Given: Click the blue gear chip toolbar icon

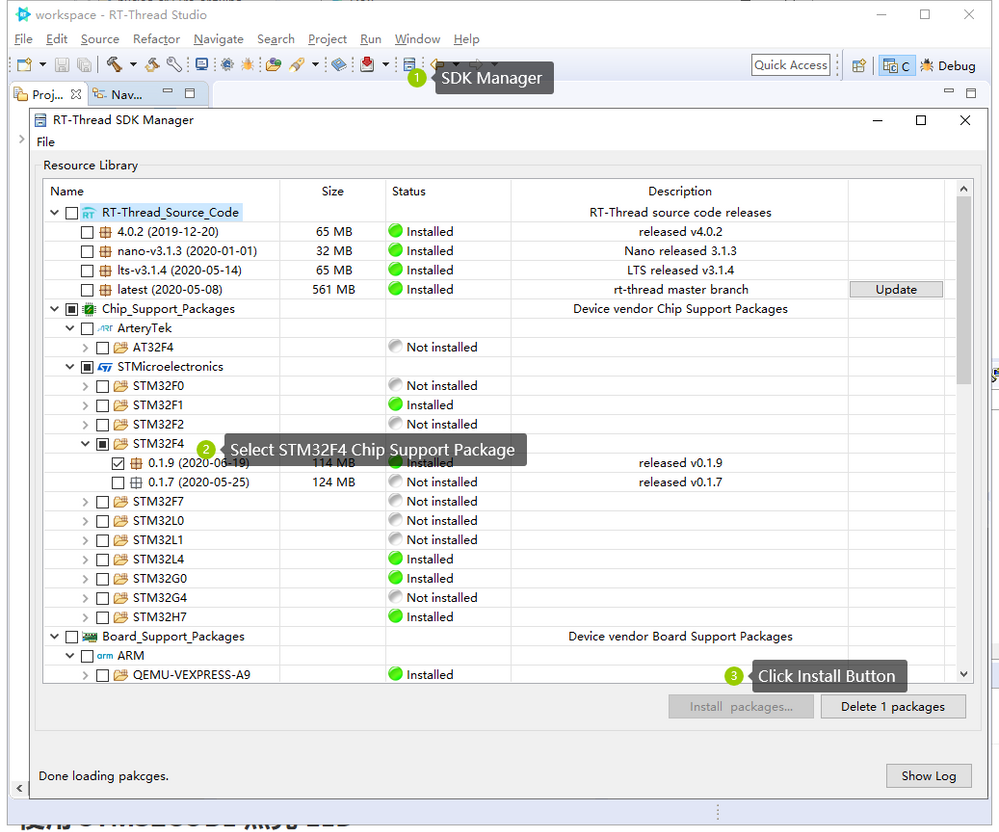Looking at the screenshot, I should [227, 64].
